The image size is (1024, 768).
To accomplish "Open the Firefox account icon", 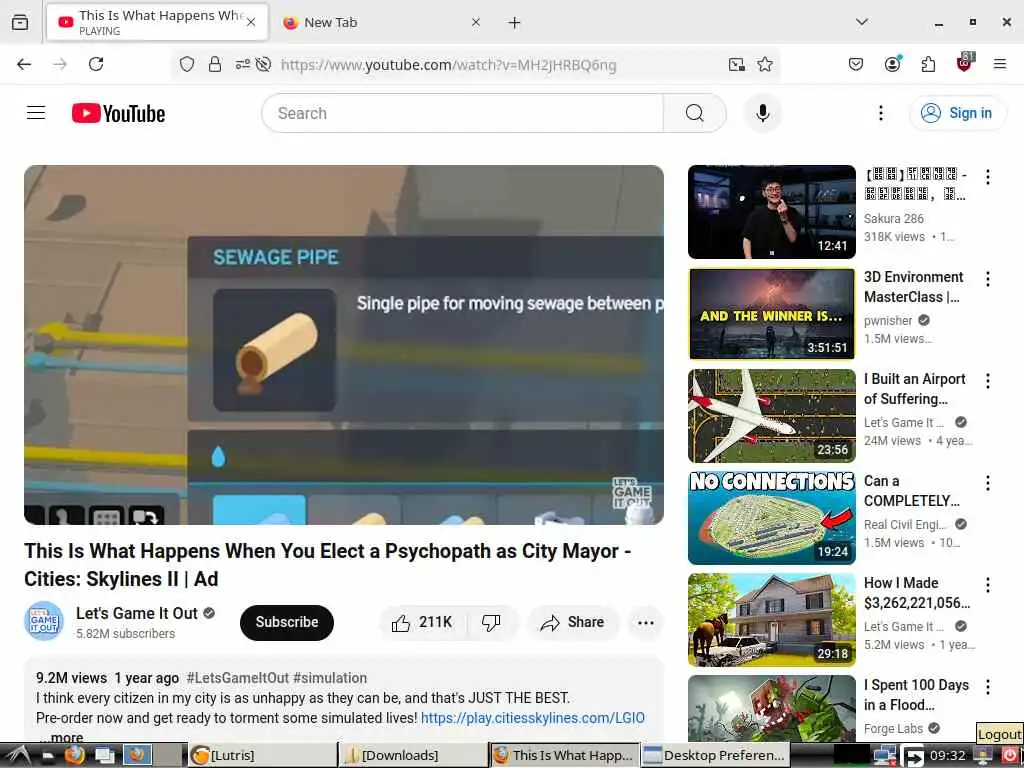I will pos(892,64).
